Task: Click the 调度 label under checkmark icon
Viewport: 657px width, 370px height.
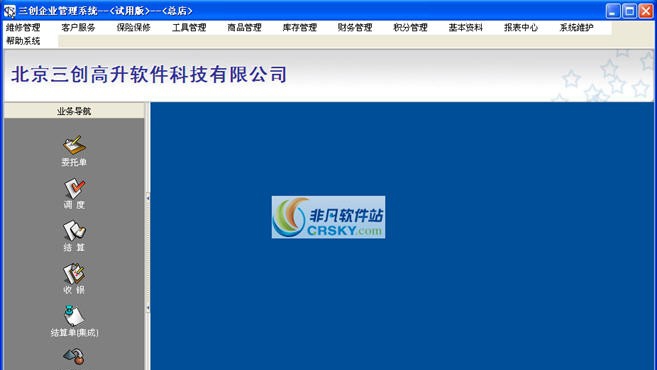Action: (x=74, y=205)
